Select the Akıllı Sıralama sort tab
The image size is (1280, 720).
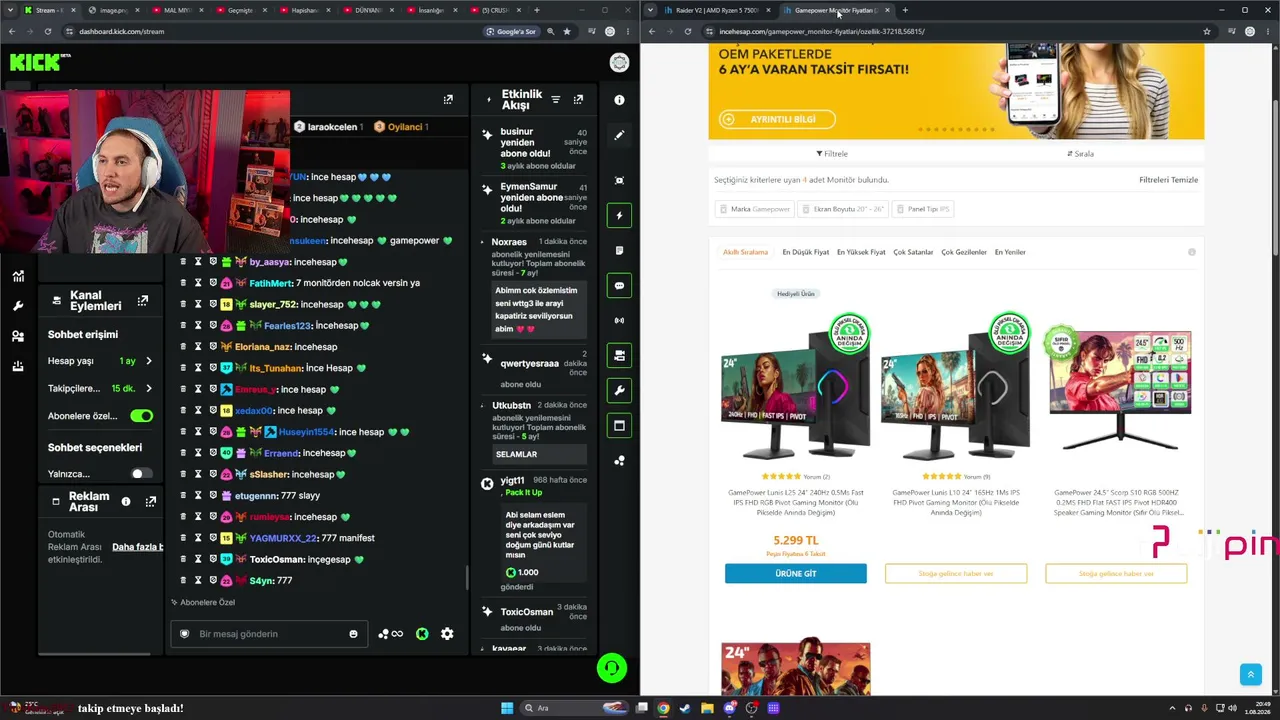point(745,252)
